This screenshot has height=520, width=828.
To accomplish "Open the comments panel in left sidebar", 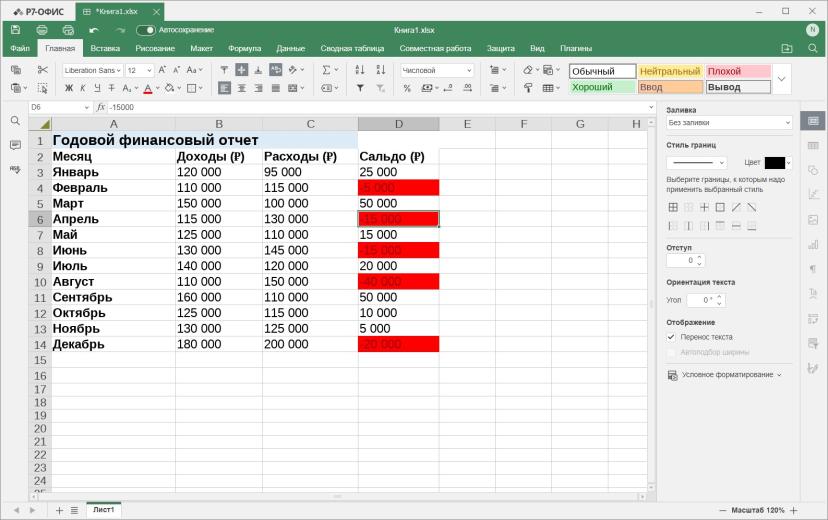I will pos(15,145).
